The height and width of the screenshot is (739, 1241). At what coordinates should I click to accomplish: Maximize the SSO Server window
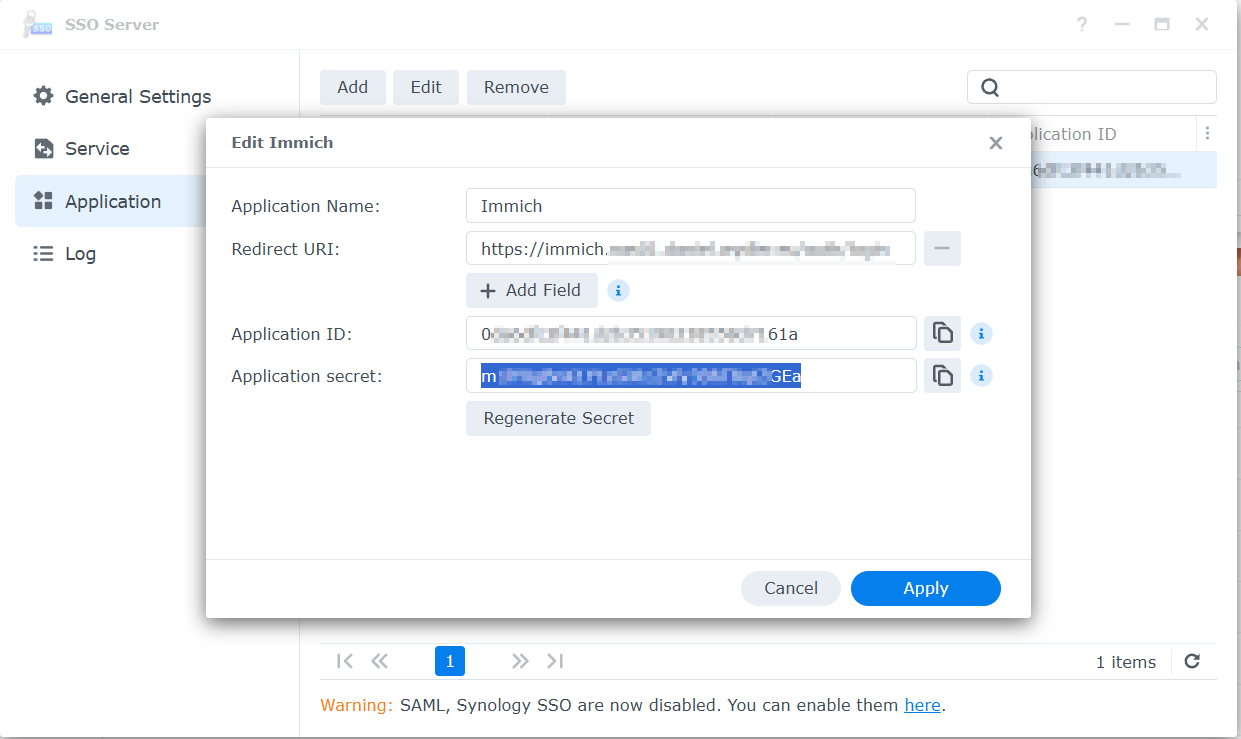[x=1162, y=24]
